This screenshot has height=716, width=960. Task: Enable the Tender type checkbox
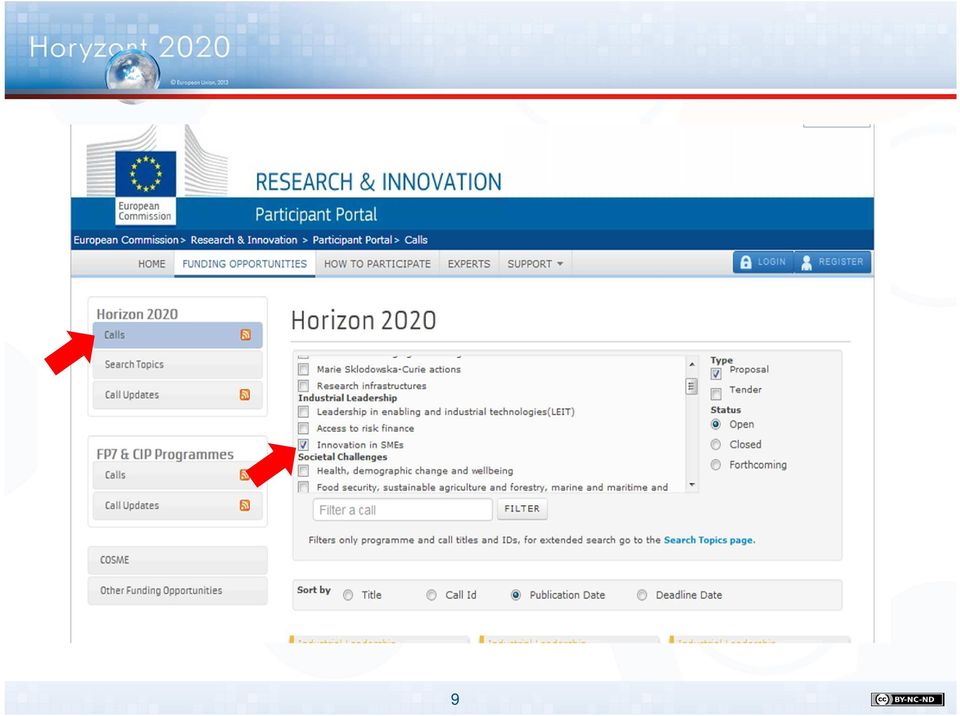(x=716, y=393)
